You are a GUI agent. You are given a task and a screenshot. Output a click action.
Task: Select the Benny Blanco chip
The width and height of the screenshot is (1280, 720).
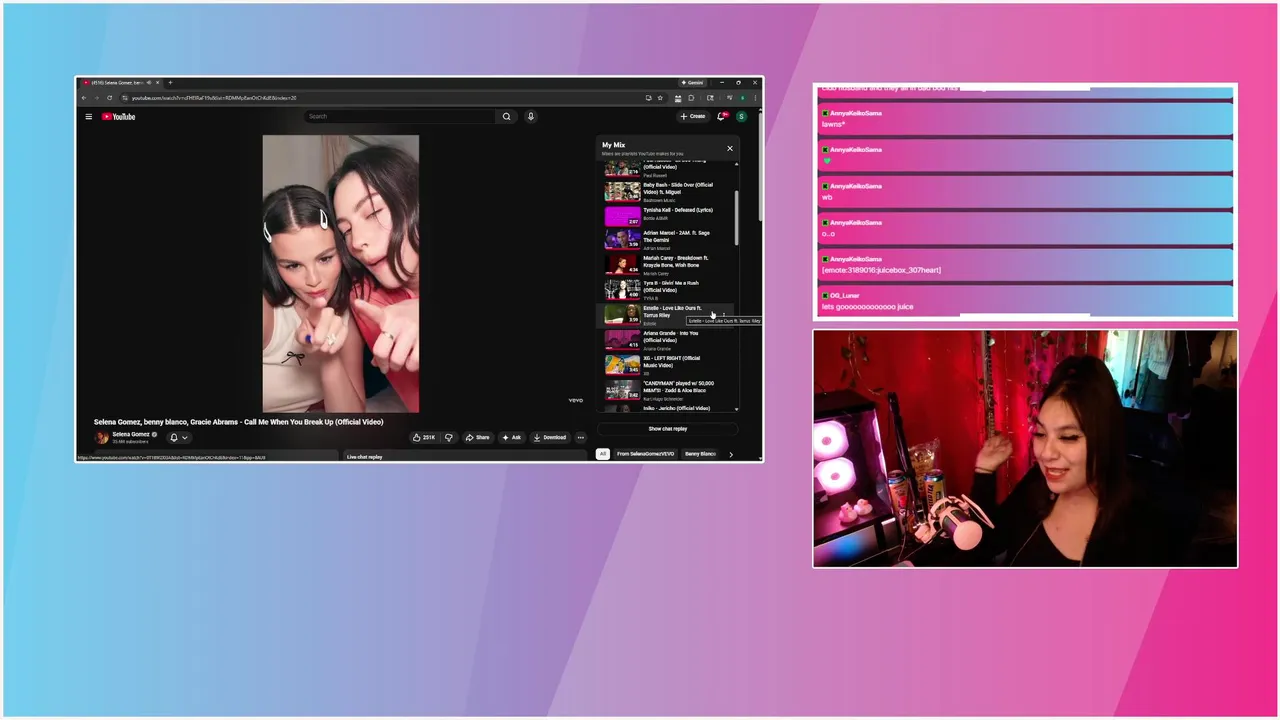(x=700, y=454)
